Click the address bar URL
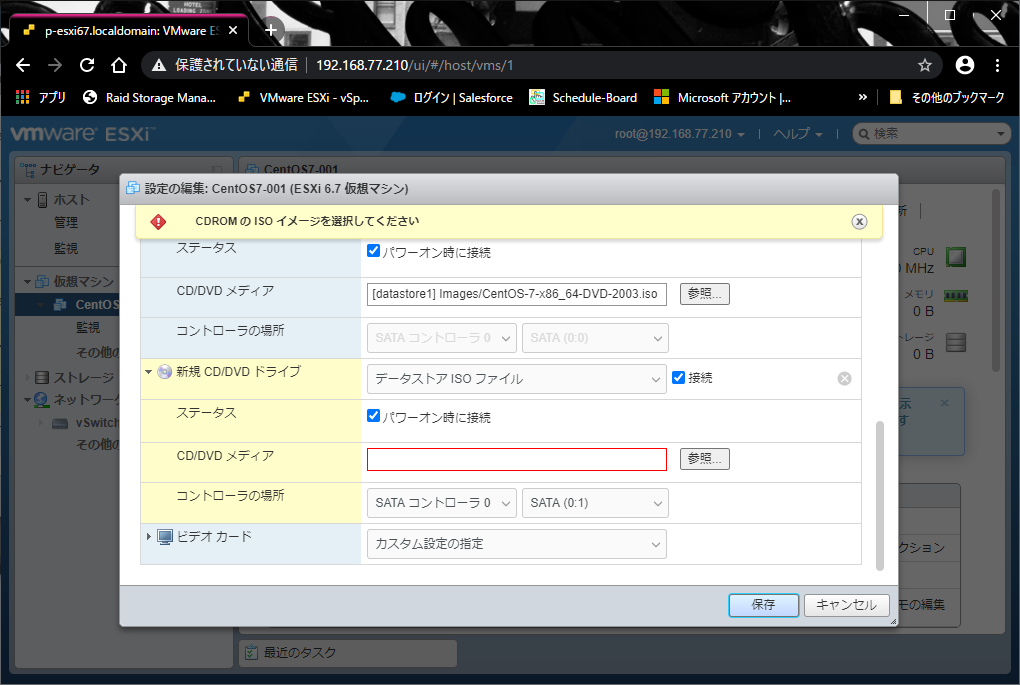 tap(414, 65)
